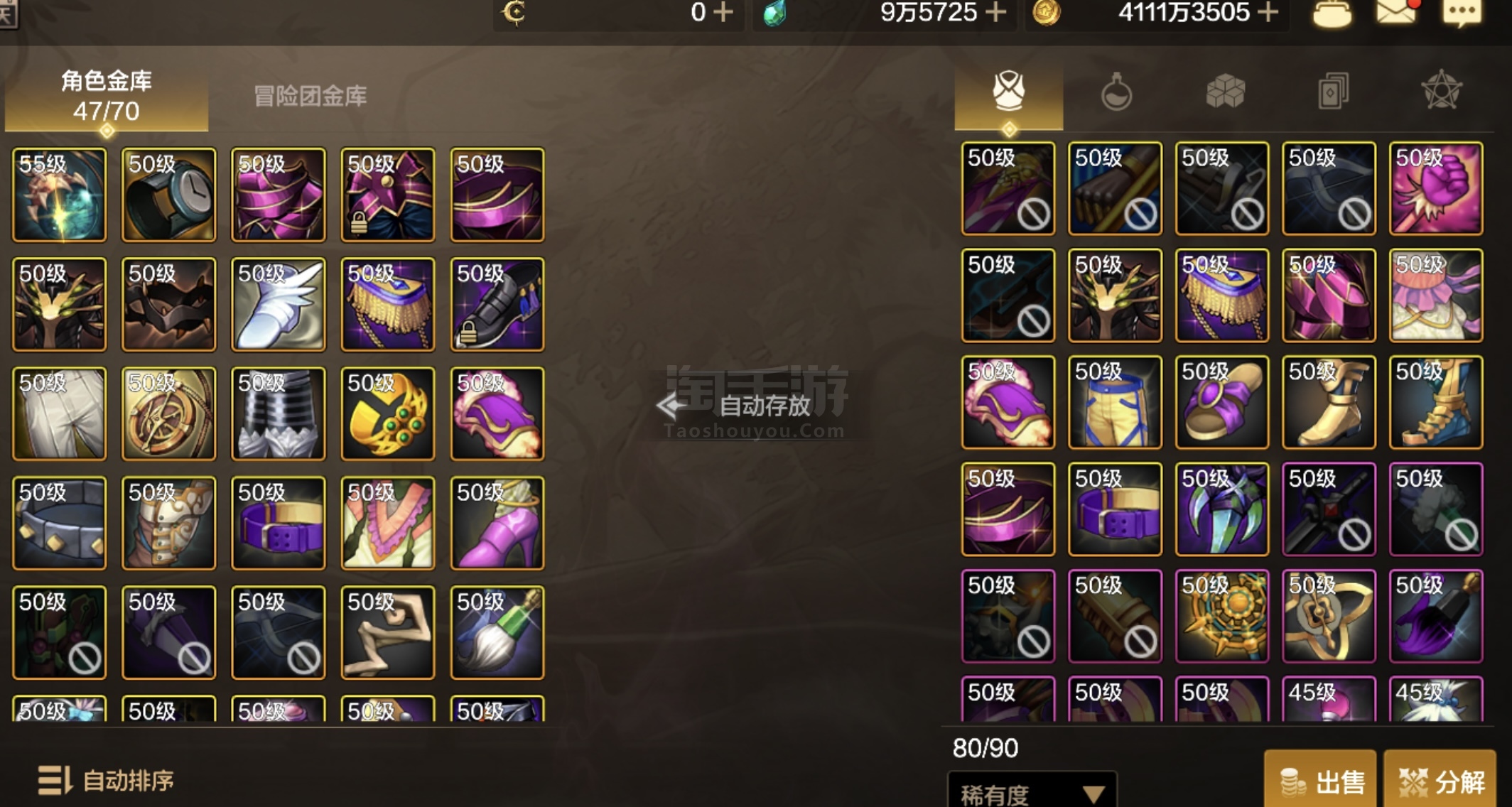Select the white winged glove in vault

278,304
